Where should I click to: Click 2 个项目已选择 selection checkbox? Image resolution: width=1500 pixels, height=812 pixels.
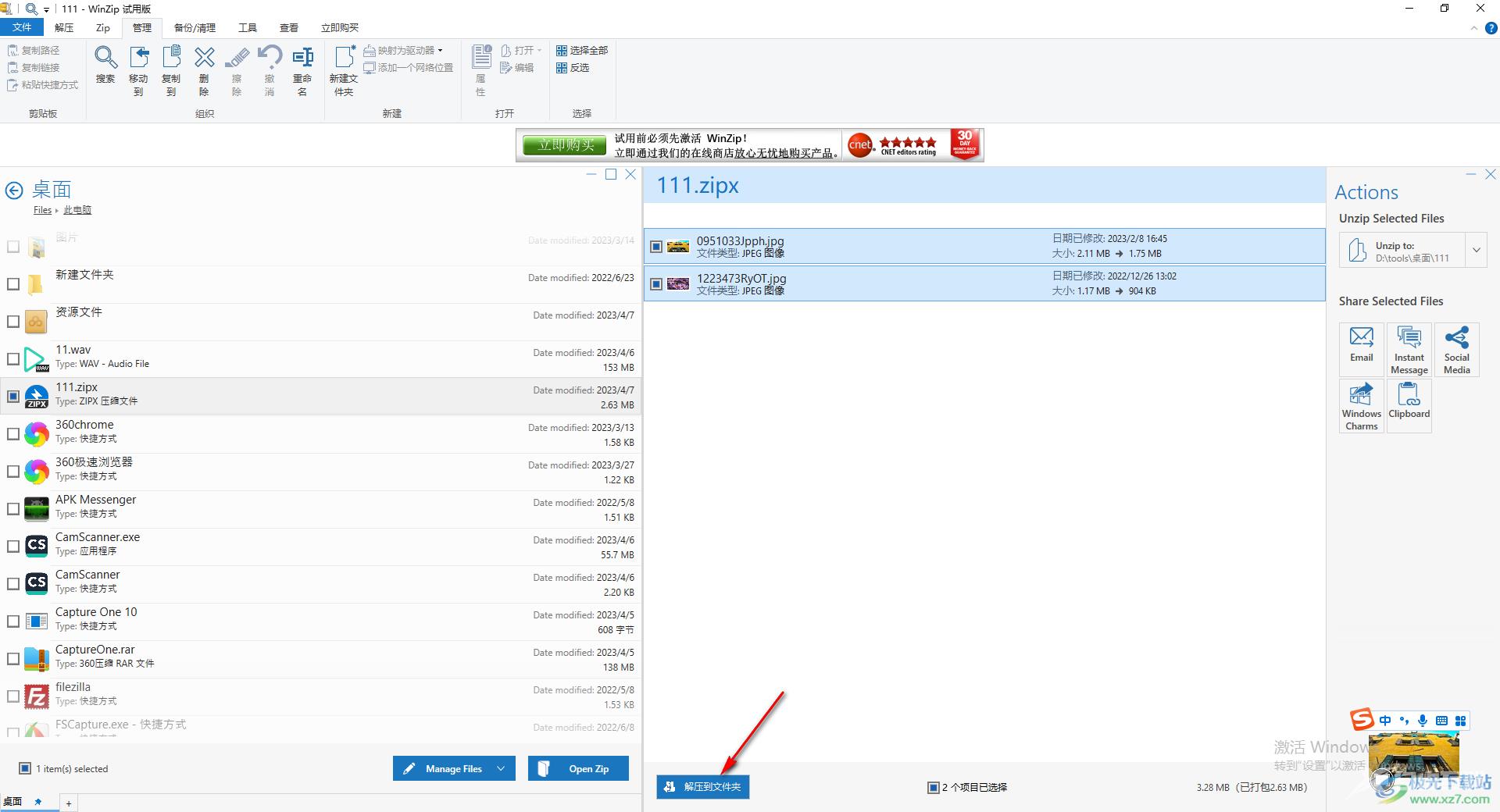[933, 788]
